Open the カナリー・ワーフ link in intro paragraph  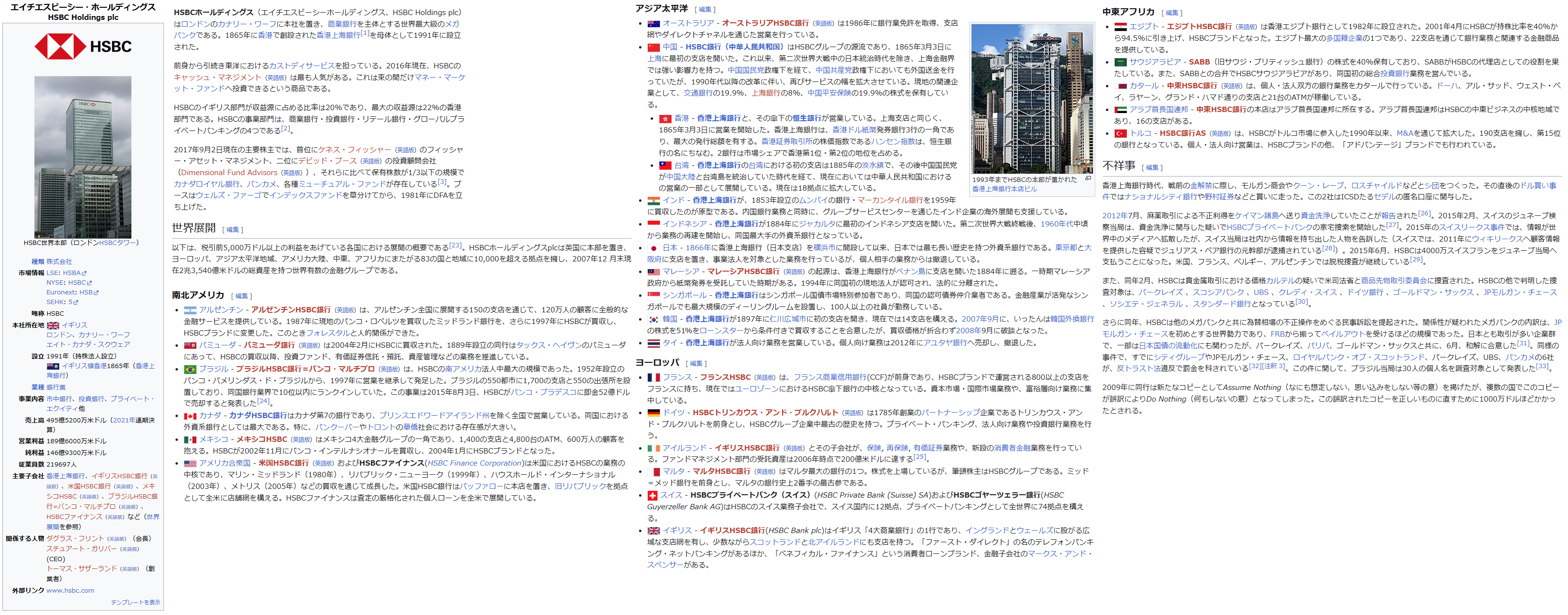tap(247, 24)
